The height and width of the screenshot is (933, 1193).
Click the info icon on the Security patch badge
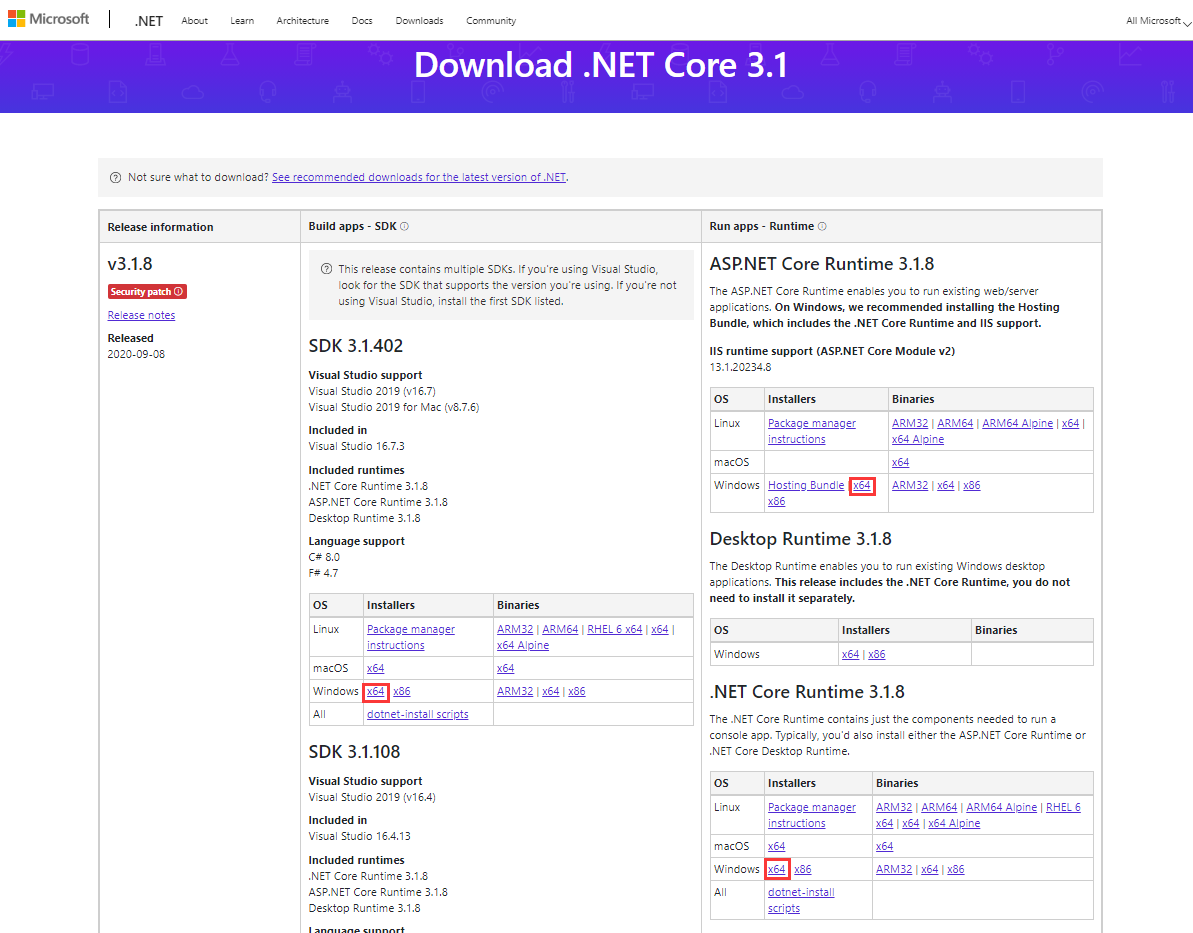click(177, 291)
